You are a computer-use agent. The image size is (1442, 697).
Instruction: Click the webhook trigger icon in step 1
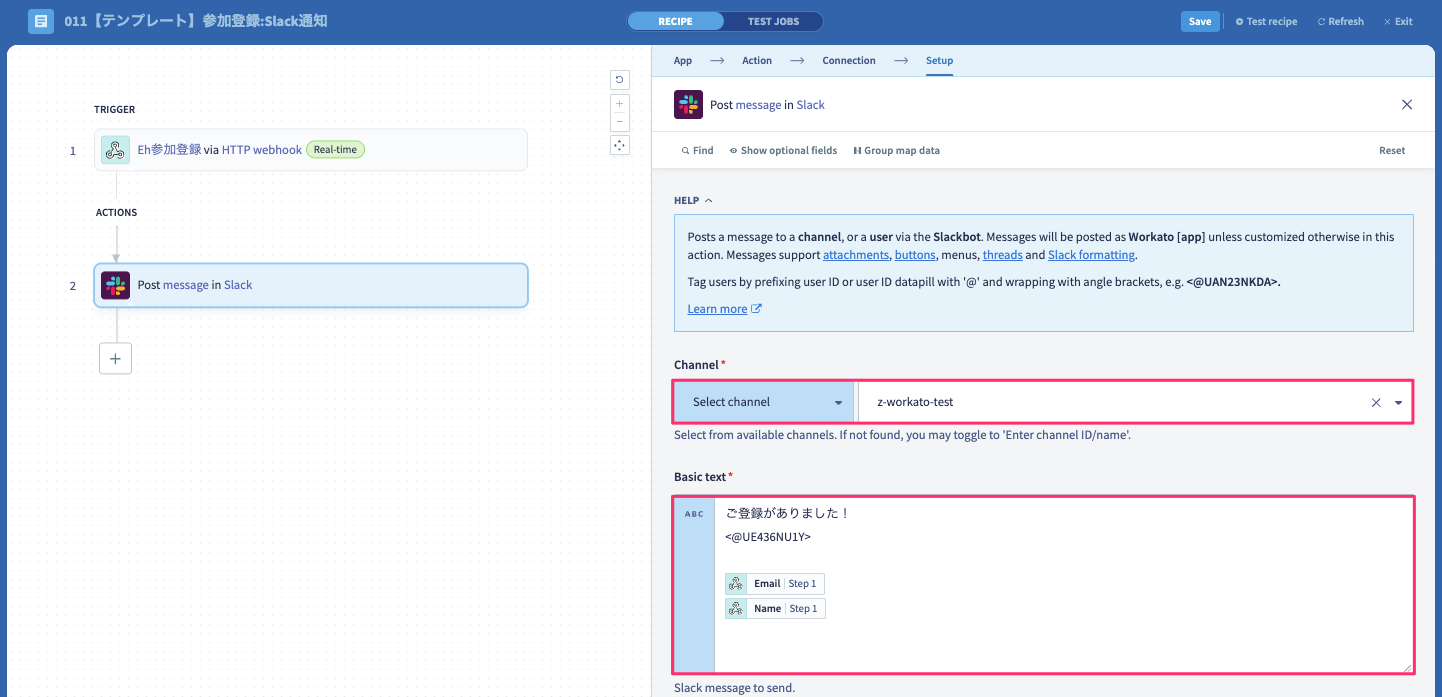(115, 150)
